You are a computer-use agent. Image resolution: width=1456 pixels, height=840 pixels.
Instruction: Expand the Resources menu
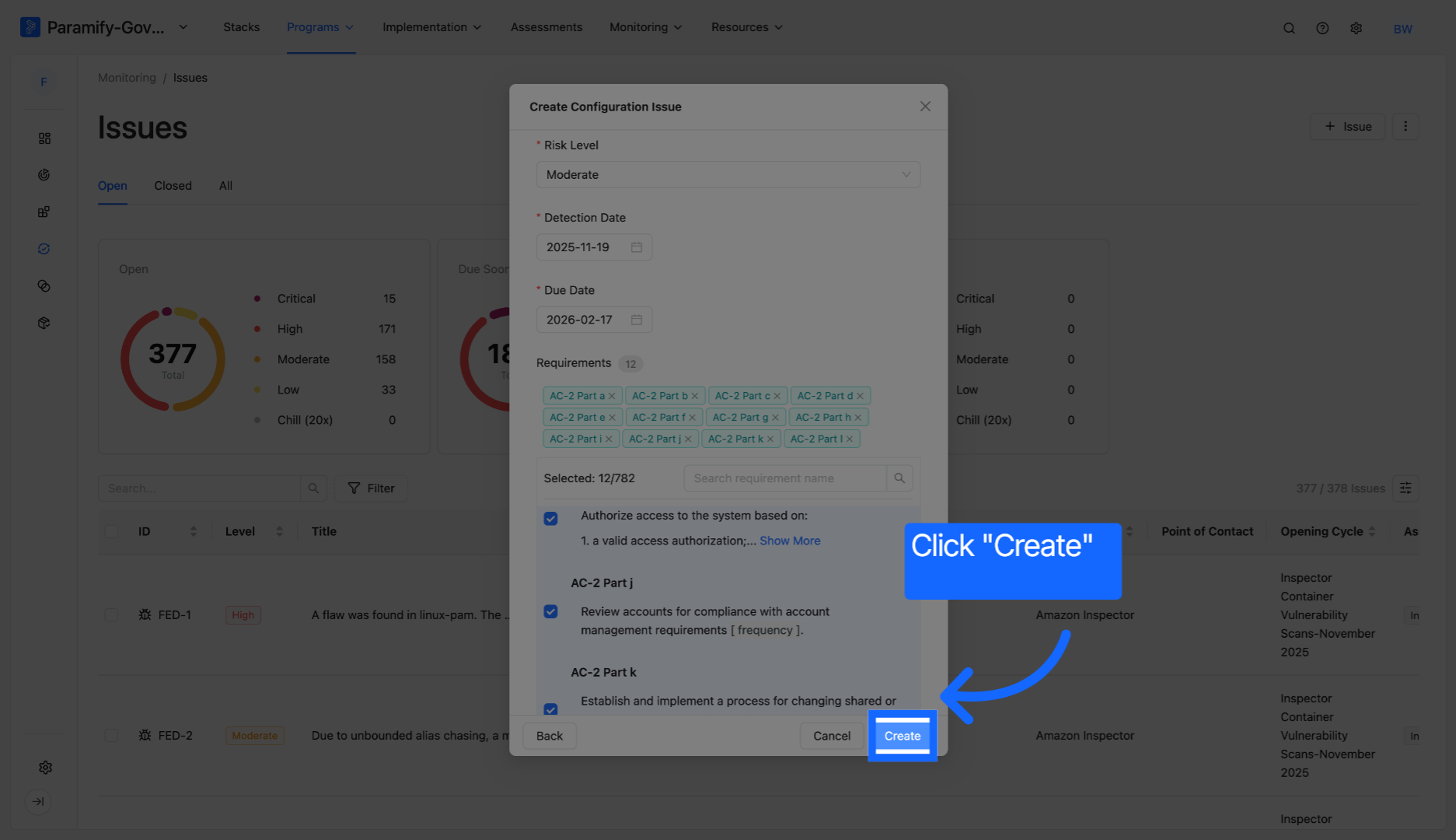[x=746, y=27]
